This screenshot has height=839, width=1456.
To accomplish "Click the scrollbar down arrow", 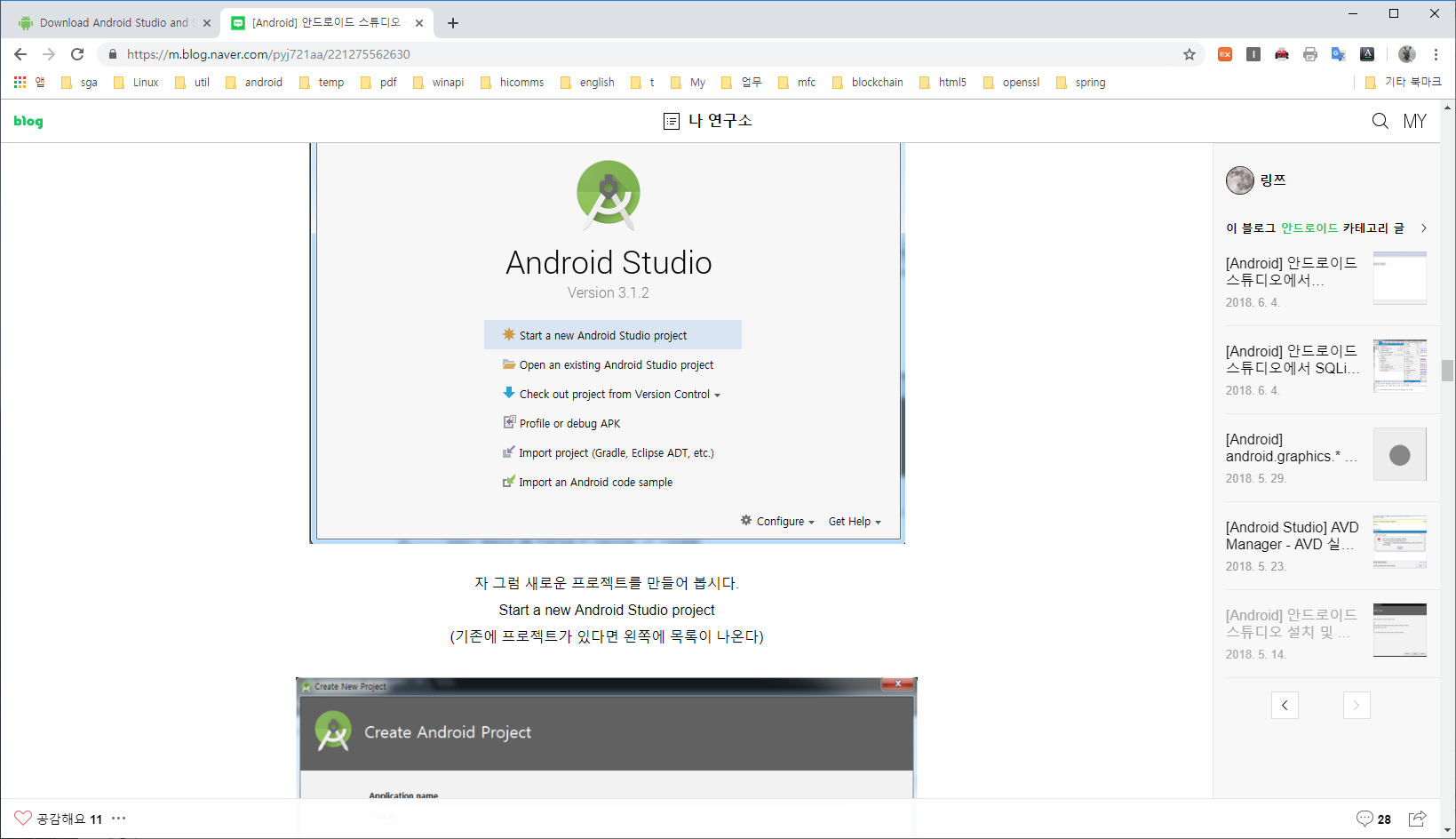I will point(1448,831).
